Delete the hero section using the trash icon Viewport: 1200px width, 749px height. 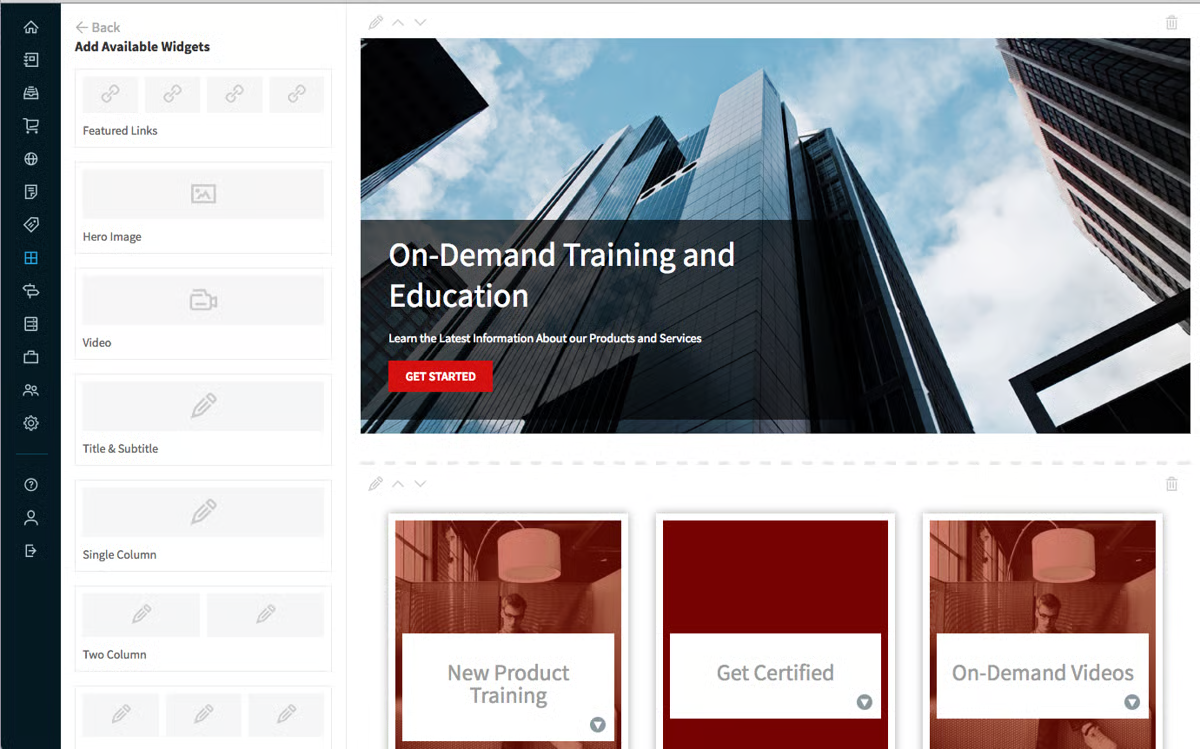click(x=1171, y=21)
